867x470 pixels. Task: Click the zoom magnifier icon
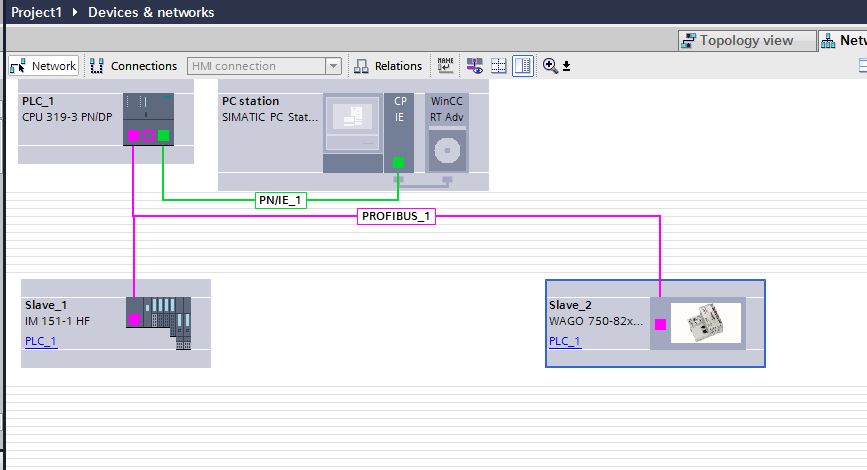[550, 66]
